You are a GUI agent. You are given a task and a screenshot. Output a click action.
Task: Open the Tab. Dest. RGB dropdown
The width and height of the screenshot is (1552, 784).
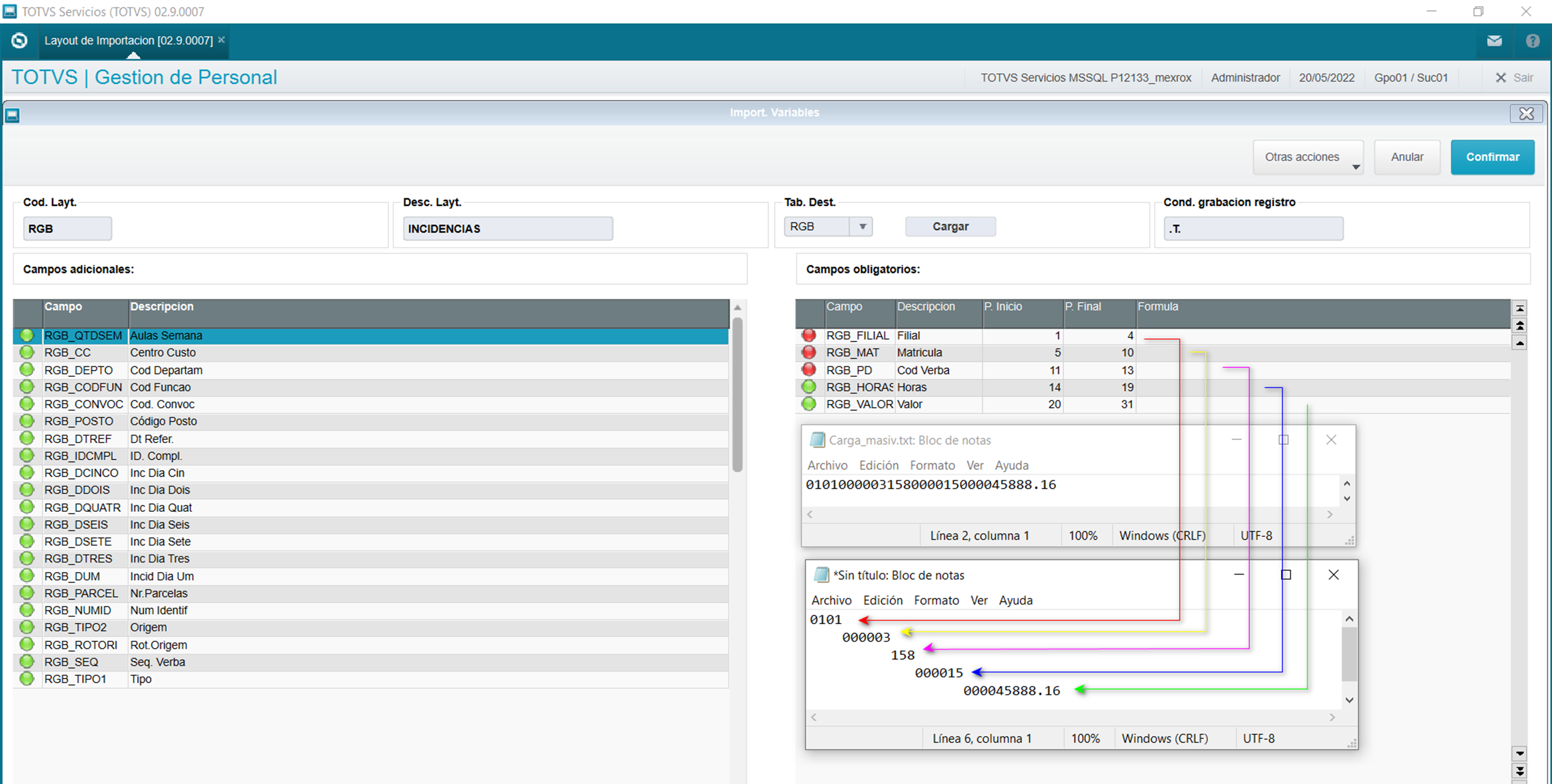click(x=862, y=227)
